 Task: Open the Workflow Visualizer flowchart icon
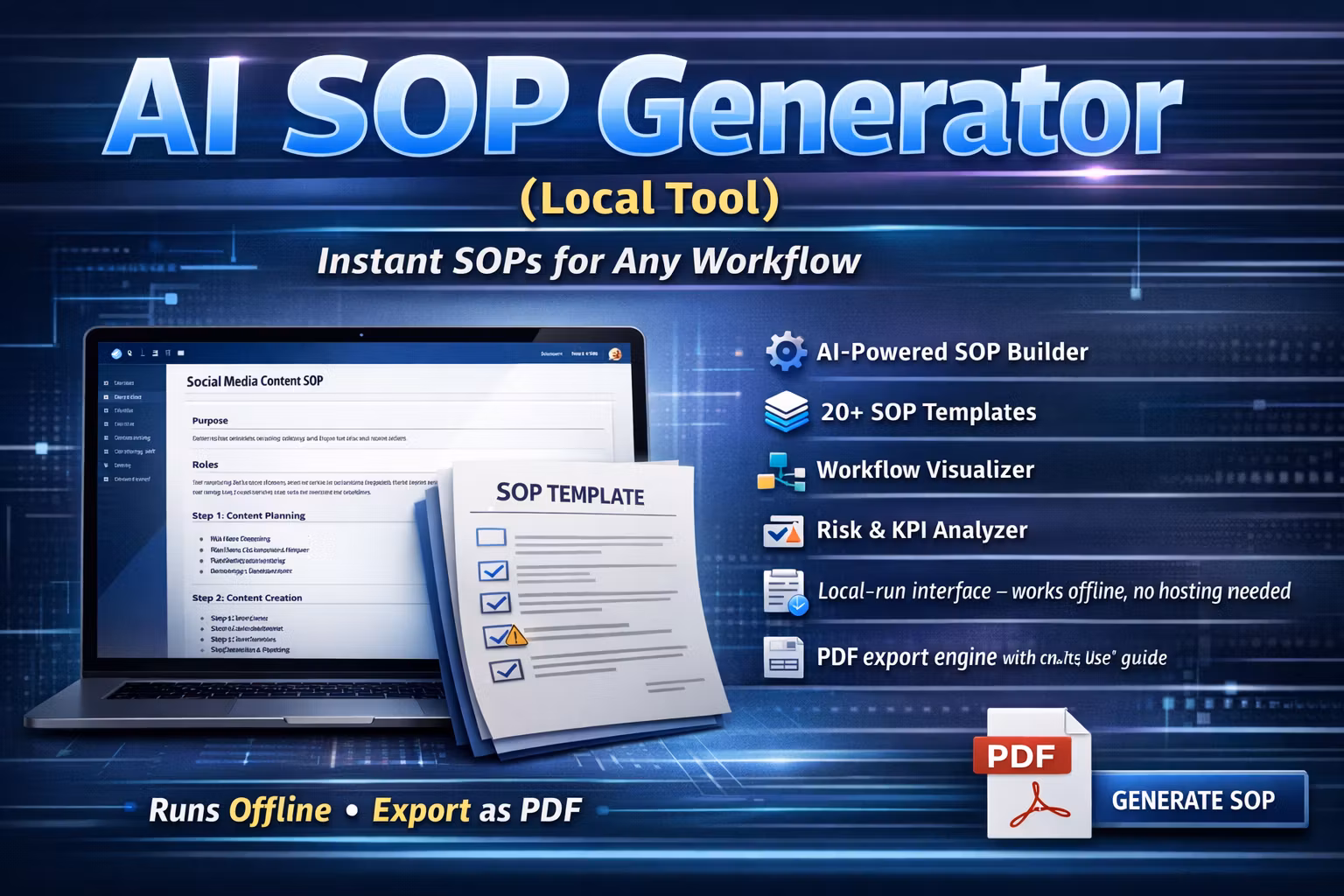[782, 470]
